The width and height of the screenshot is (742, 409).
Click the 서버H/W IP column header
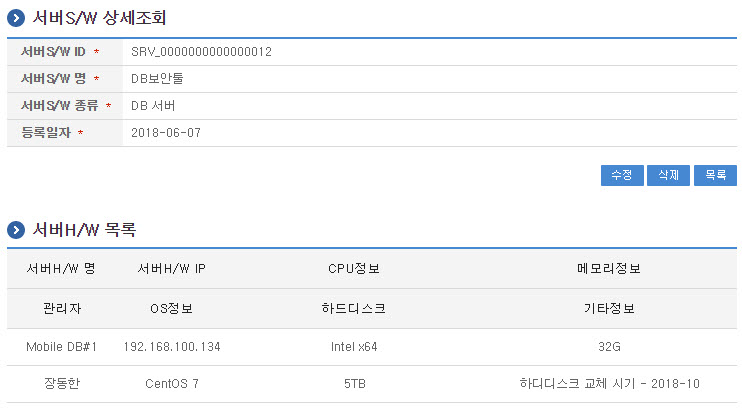171,269
